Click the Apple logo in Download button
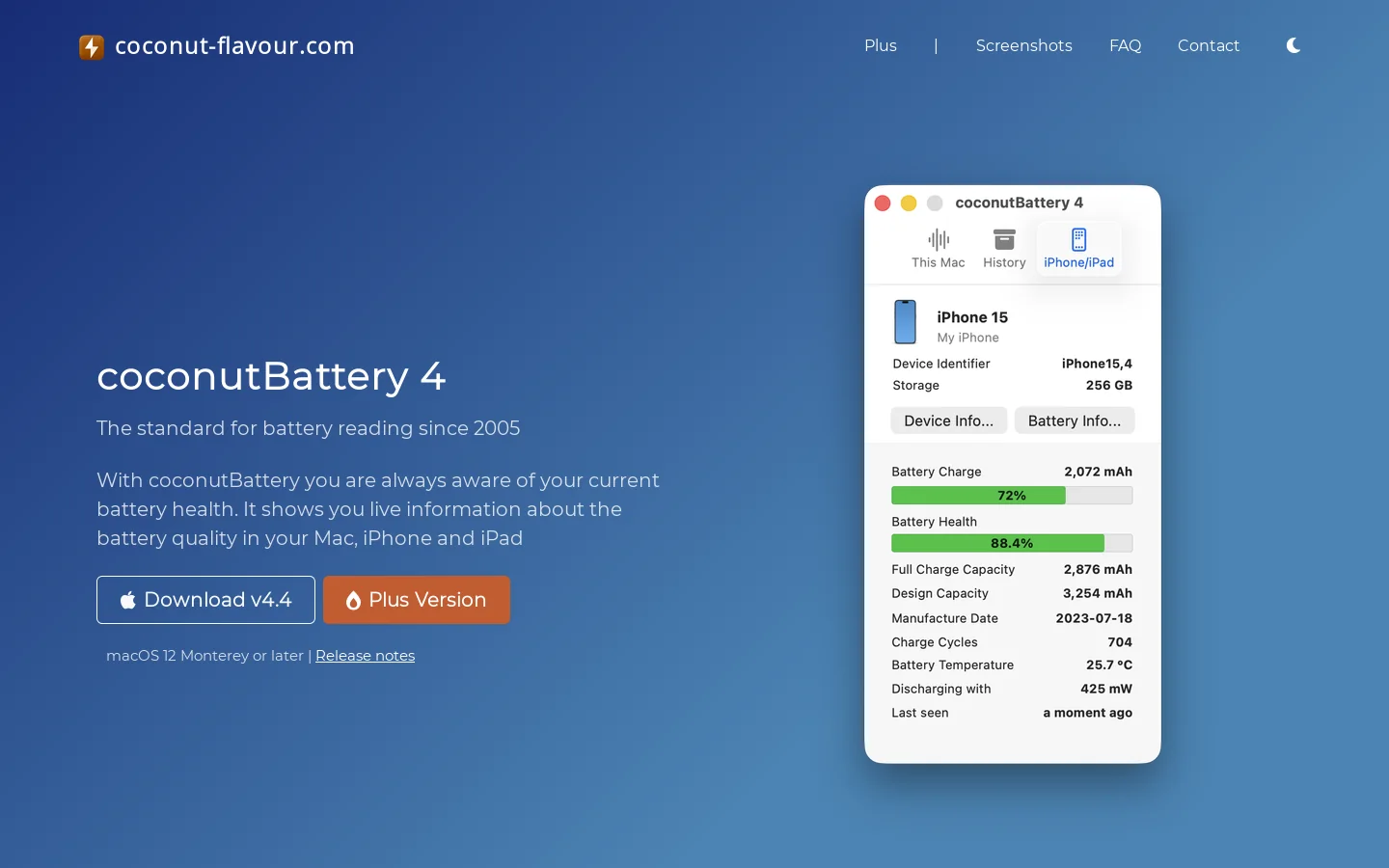Viewport: 1389px width, 868px height. click(127, 600)
